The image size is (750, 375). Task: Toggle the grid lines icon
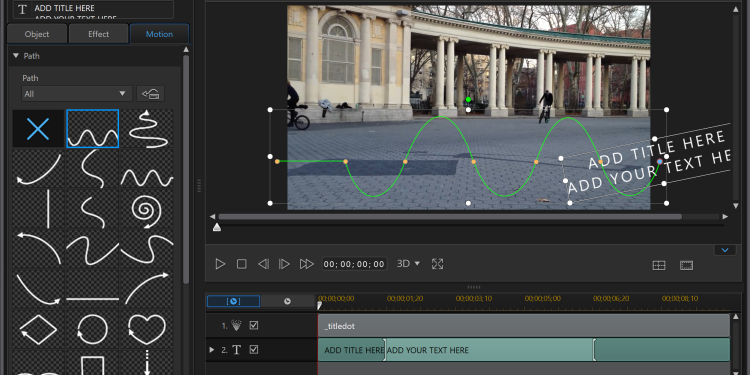point(659,265)
